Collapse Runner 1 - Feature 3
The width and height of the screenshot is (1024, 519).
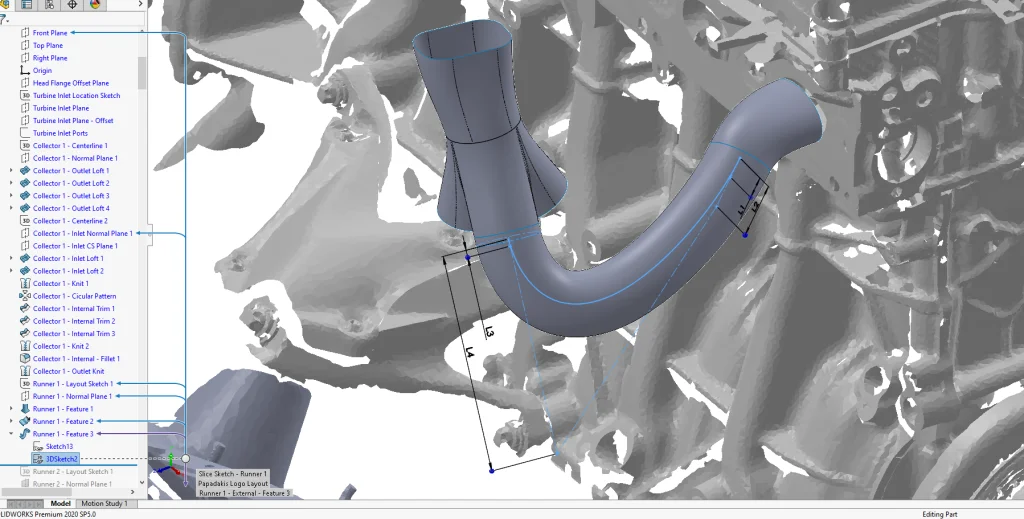pos(11,433)
